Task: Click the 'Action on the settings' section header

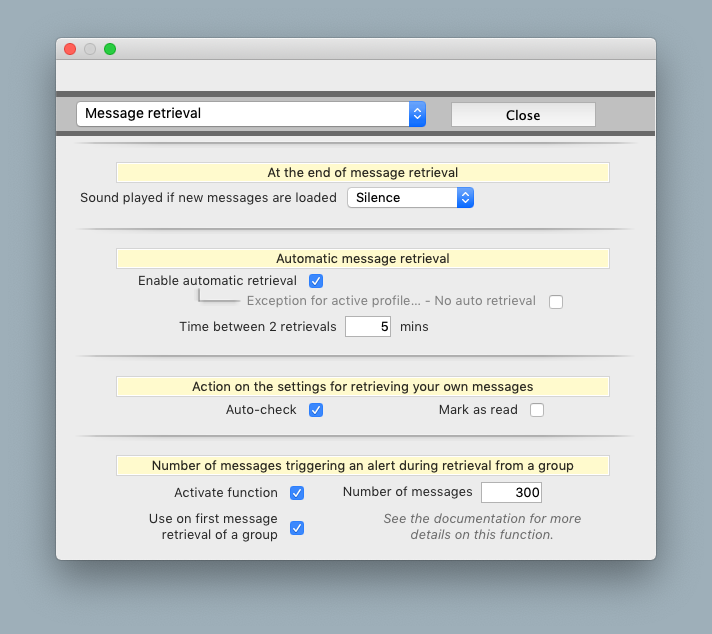Action: 362,387
